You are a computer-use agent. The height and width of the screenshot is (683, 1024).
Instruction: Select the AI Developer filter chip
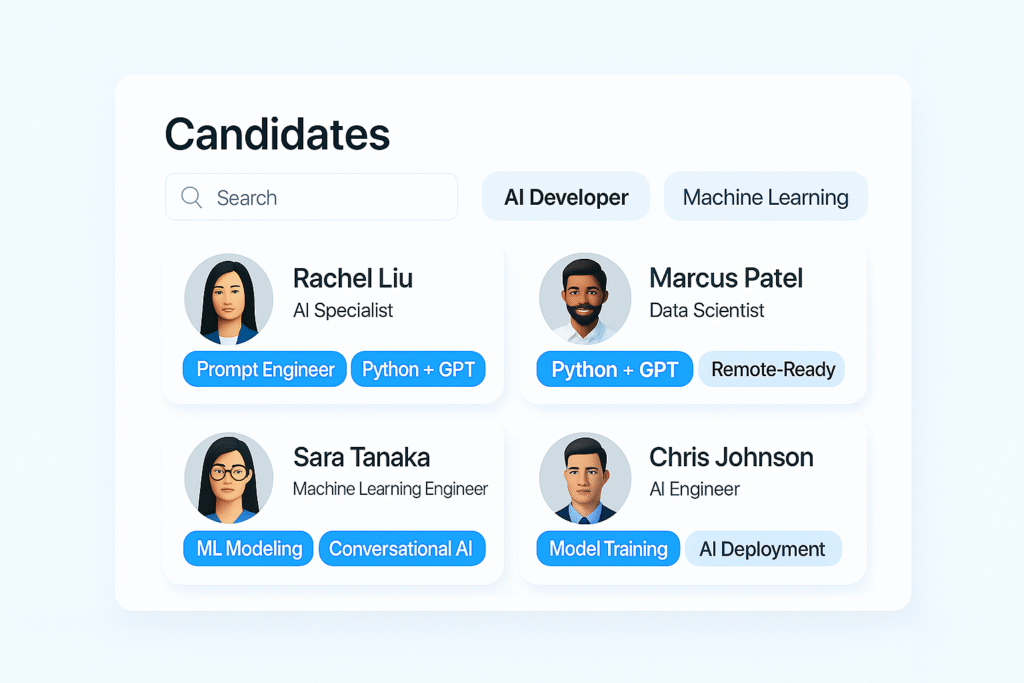[566, 197]
